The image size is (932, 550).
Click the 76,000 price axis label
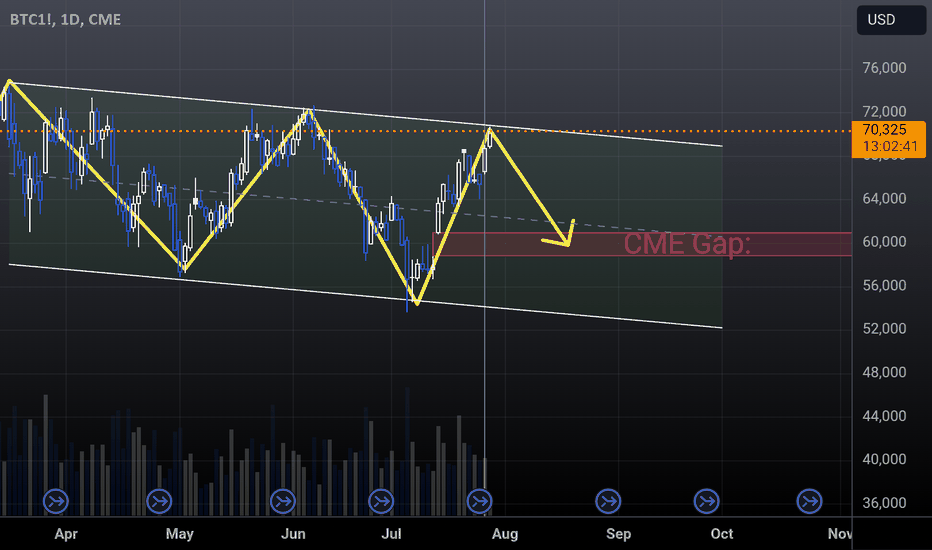(x=884, y=68)
